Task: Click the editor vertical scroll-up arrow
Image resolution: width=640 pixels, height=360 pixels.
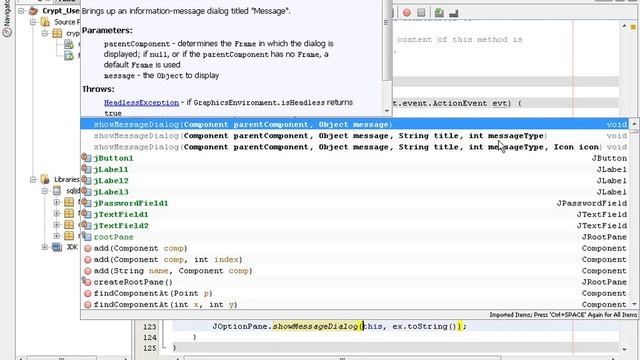Action: pos(624,26)
